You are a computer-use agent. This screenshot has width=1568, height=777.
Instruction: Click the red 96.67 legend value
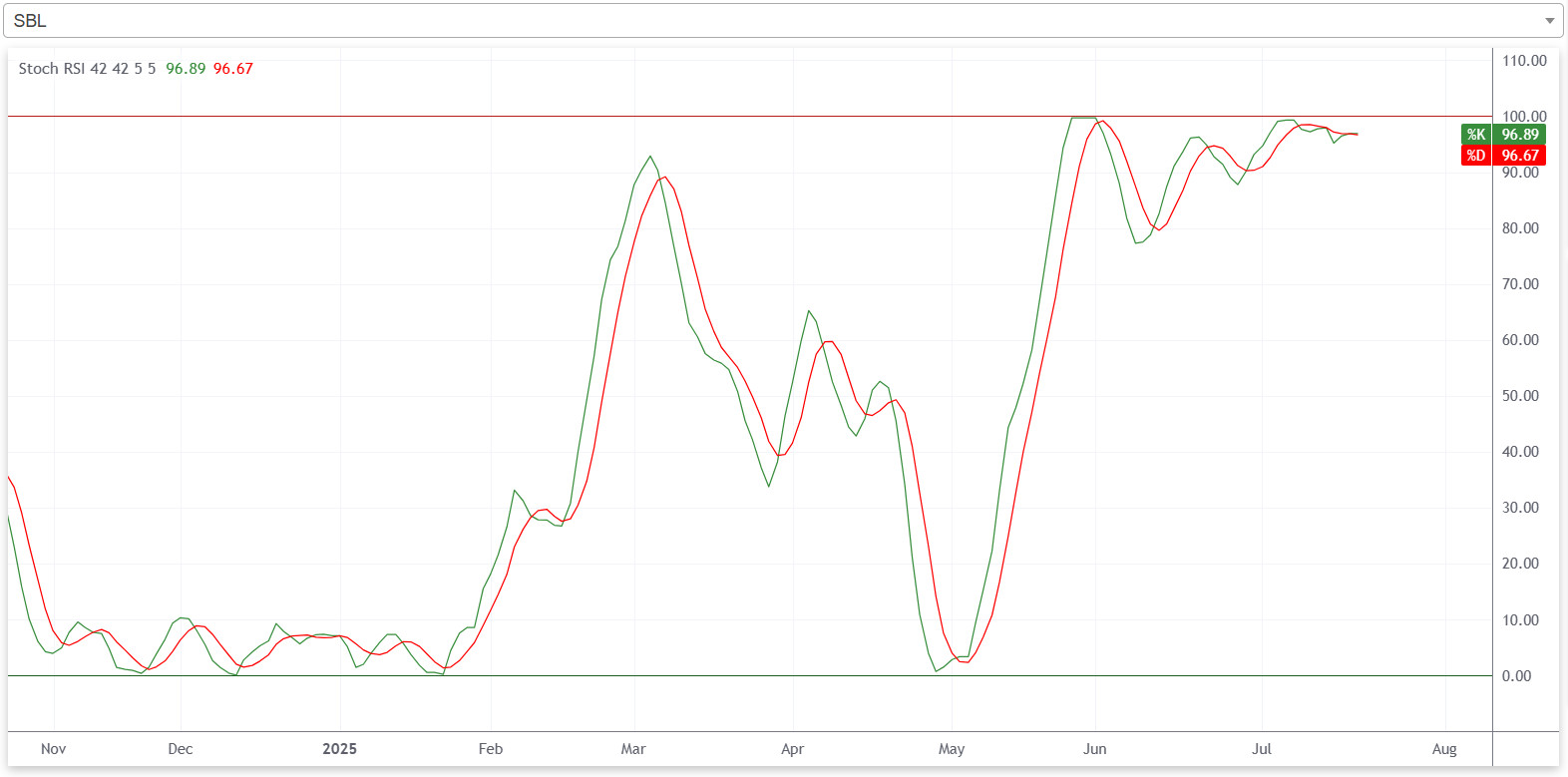tap(233, 69)
